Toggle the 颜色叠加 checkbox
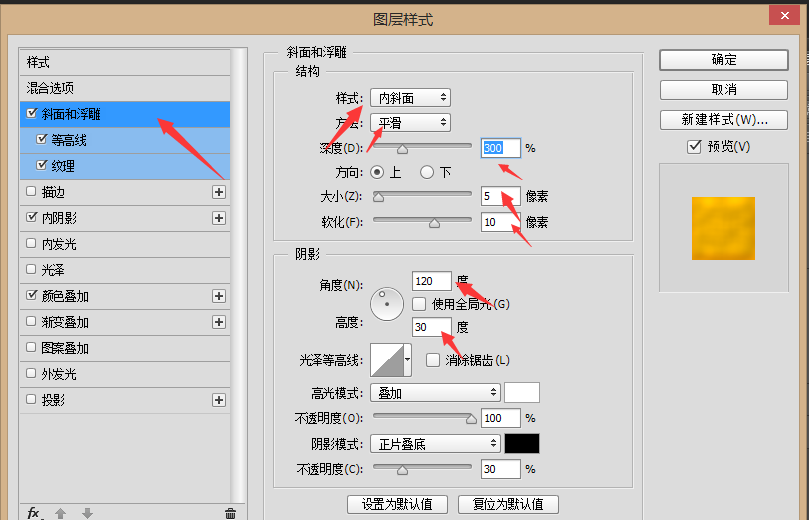This screenshot has height=520, width=809. [32, 295]
